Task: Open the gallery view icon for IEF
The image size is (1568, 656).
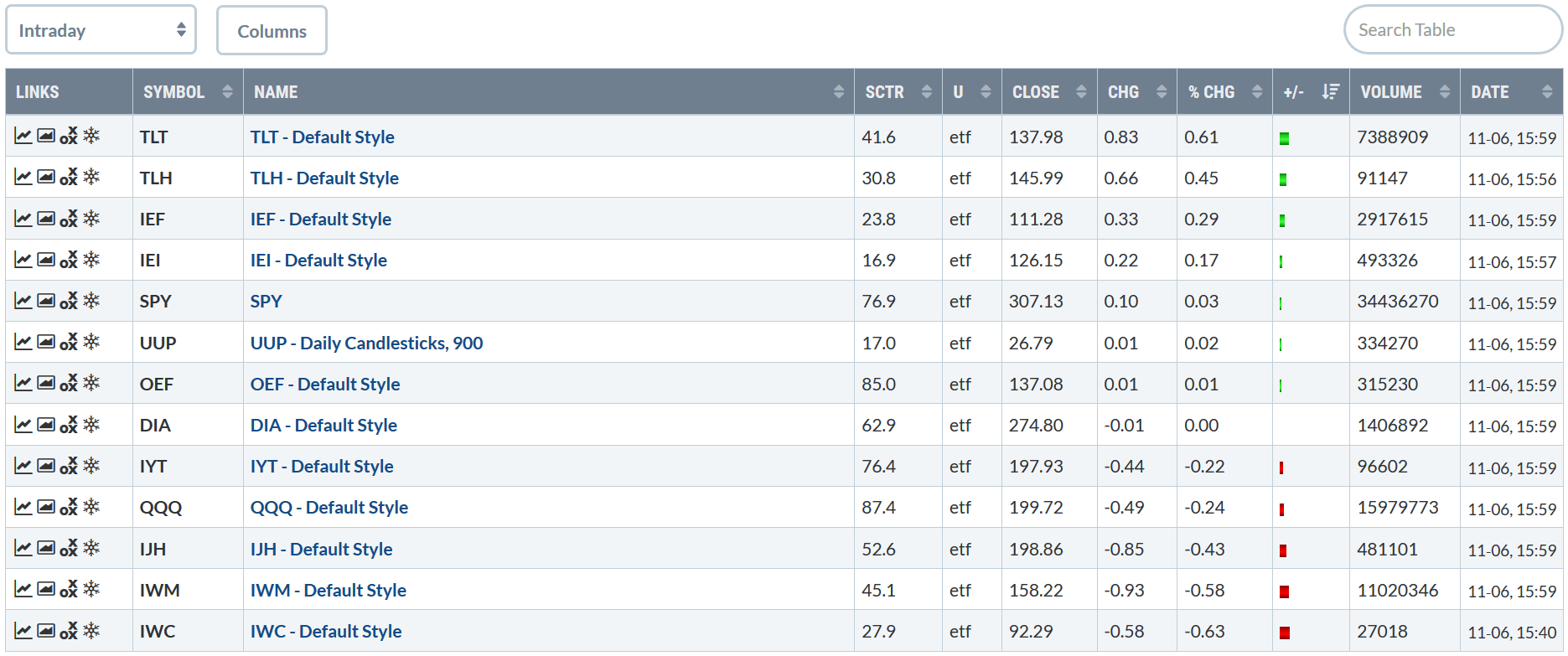Action: pyautogui.click(x=46, y=218)
